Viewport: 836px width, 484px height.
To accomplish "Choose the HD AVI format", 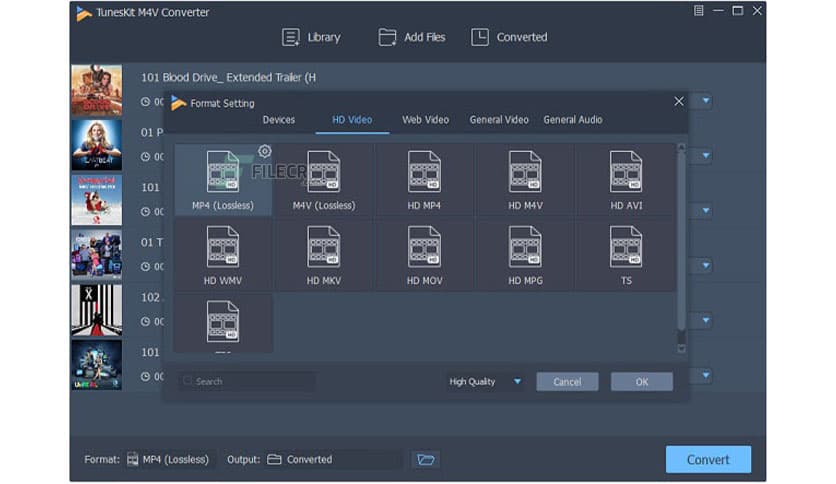I will click(626, 180).
